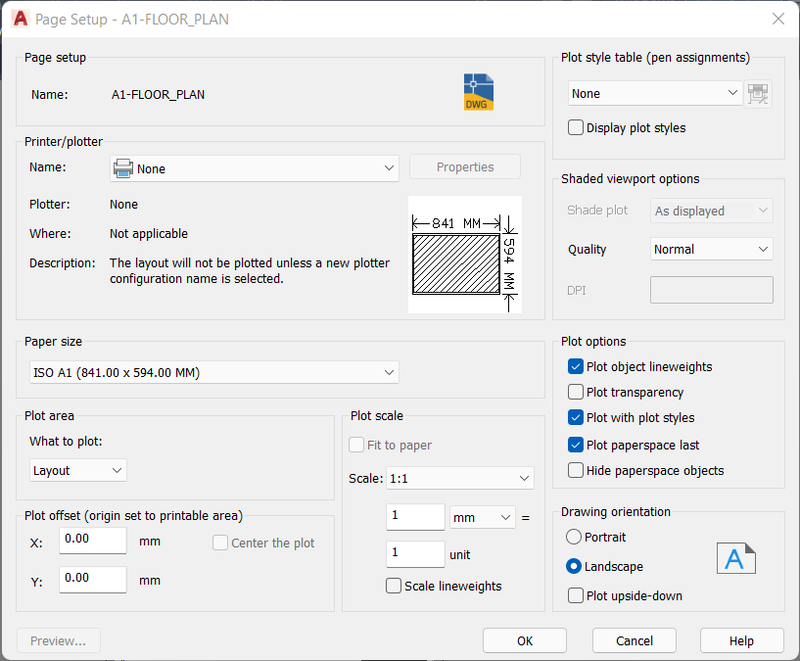Viewport: 800px width, 661px height.
Task: Click the OK button
Action: [524, 641]
